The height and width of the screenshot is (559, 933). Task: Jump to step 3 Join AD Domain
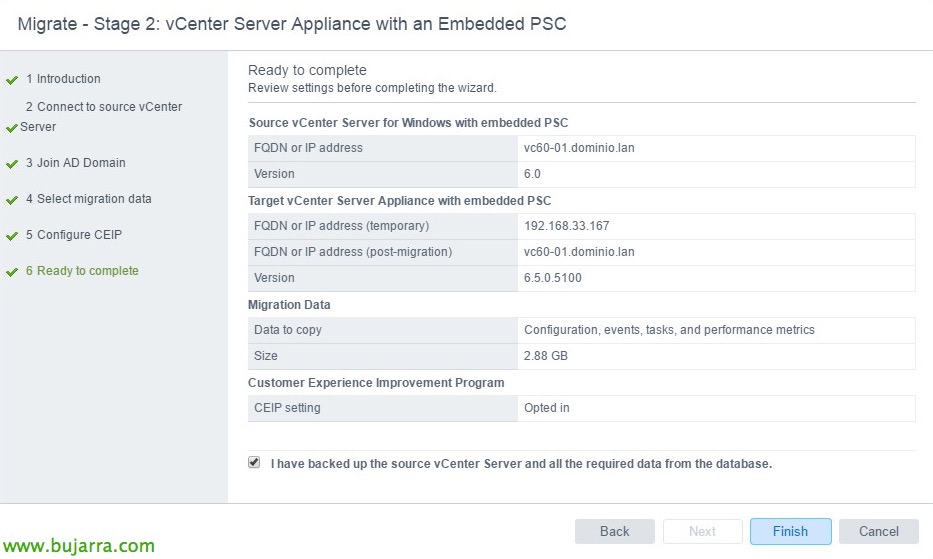coord(80,163)
